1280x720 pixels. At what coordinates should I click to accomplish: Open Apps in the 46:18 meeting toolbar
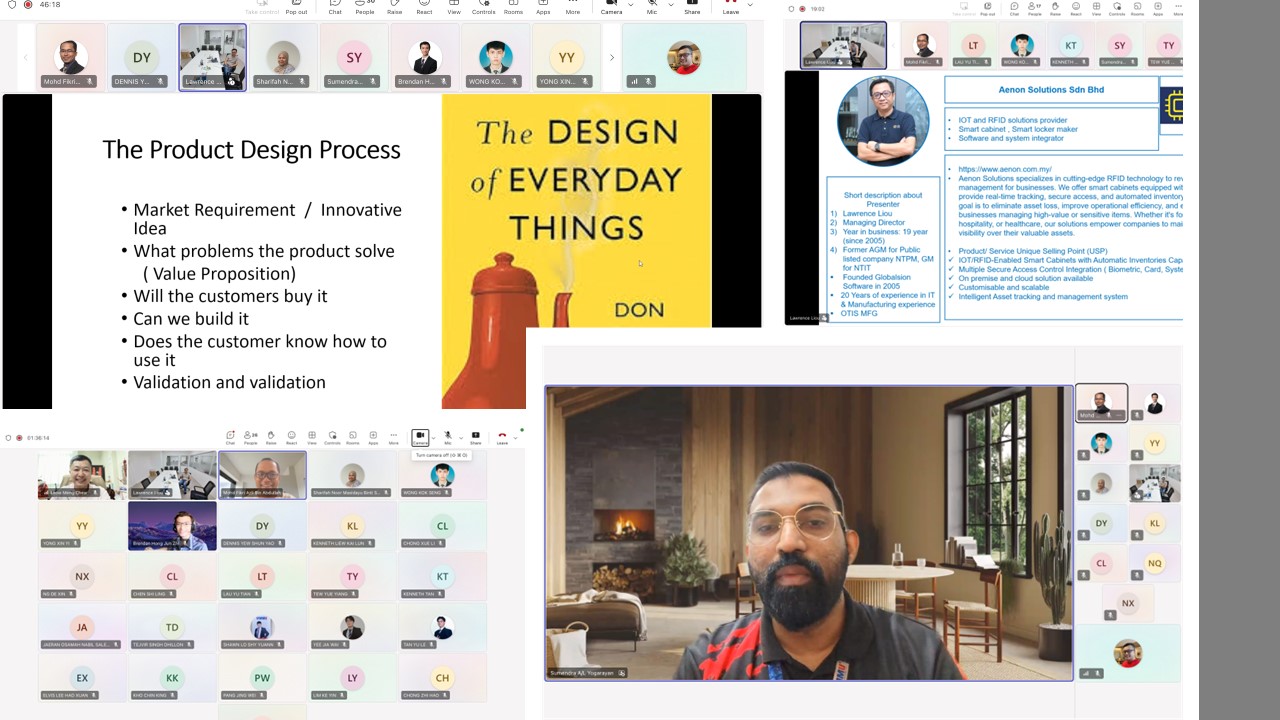543,7
